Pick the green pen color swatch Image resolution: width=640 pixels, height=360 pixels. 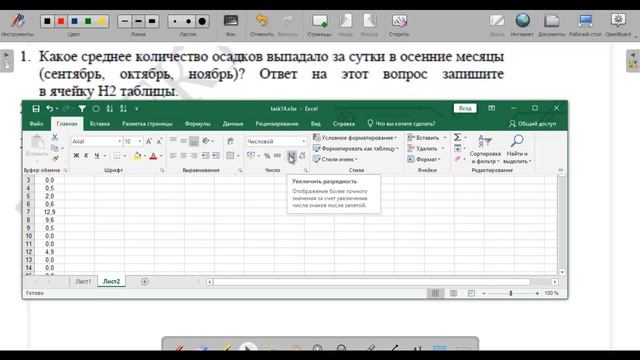coord(88,21)
